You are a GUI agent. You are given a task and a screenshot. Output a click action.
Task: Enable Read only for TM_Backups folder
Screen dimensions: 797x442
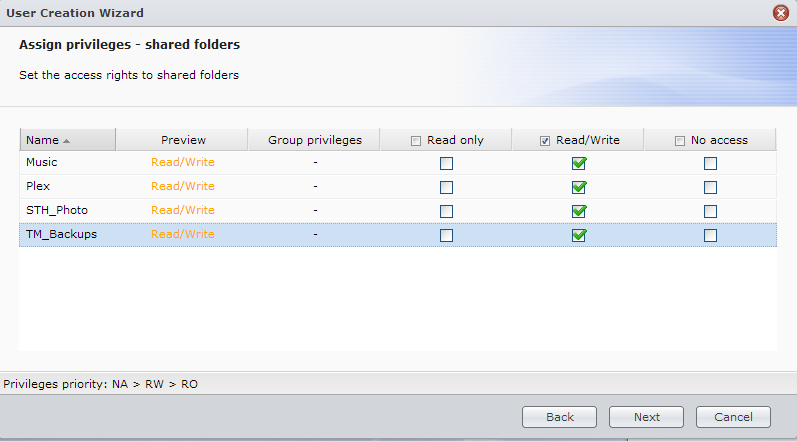coord(446,235)
